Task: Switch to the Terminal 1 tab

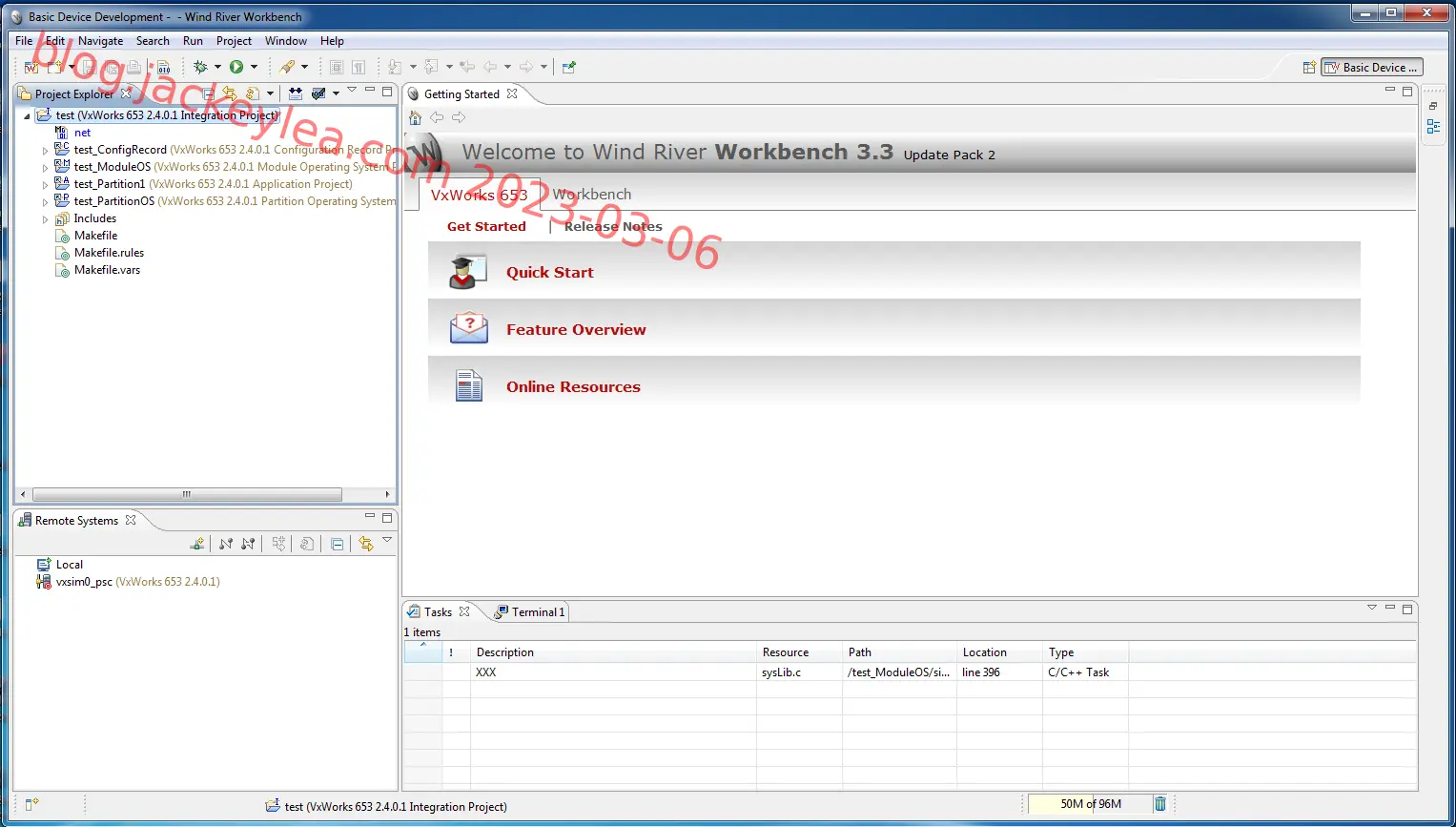Action: 530,612
